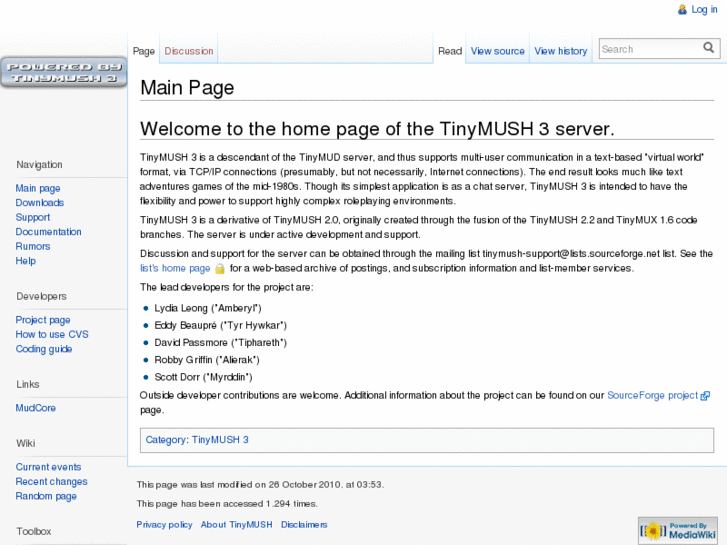
Task: Open the Documentation sidebar link
Action: 49,231
